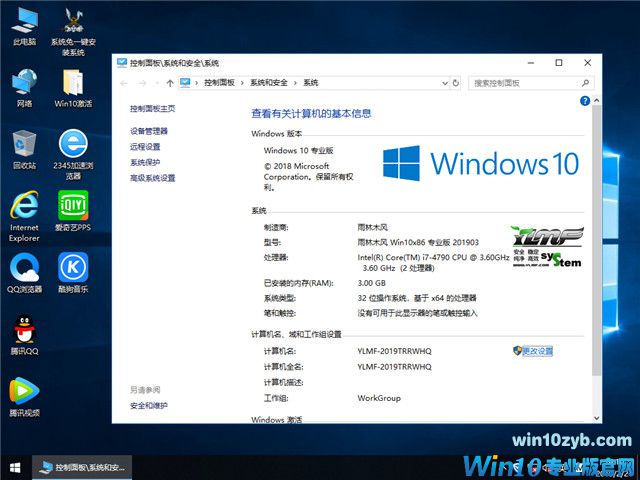The width and height of the screenshot is (640, 480).
Task: Expand chevron after 系统和安全 breadcrumb
Action: pos(295,83)
